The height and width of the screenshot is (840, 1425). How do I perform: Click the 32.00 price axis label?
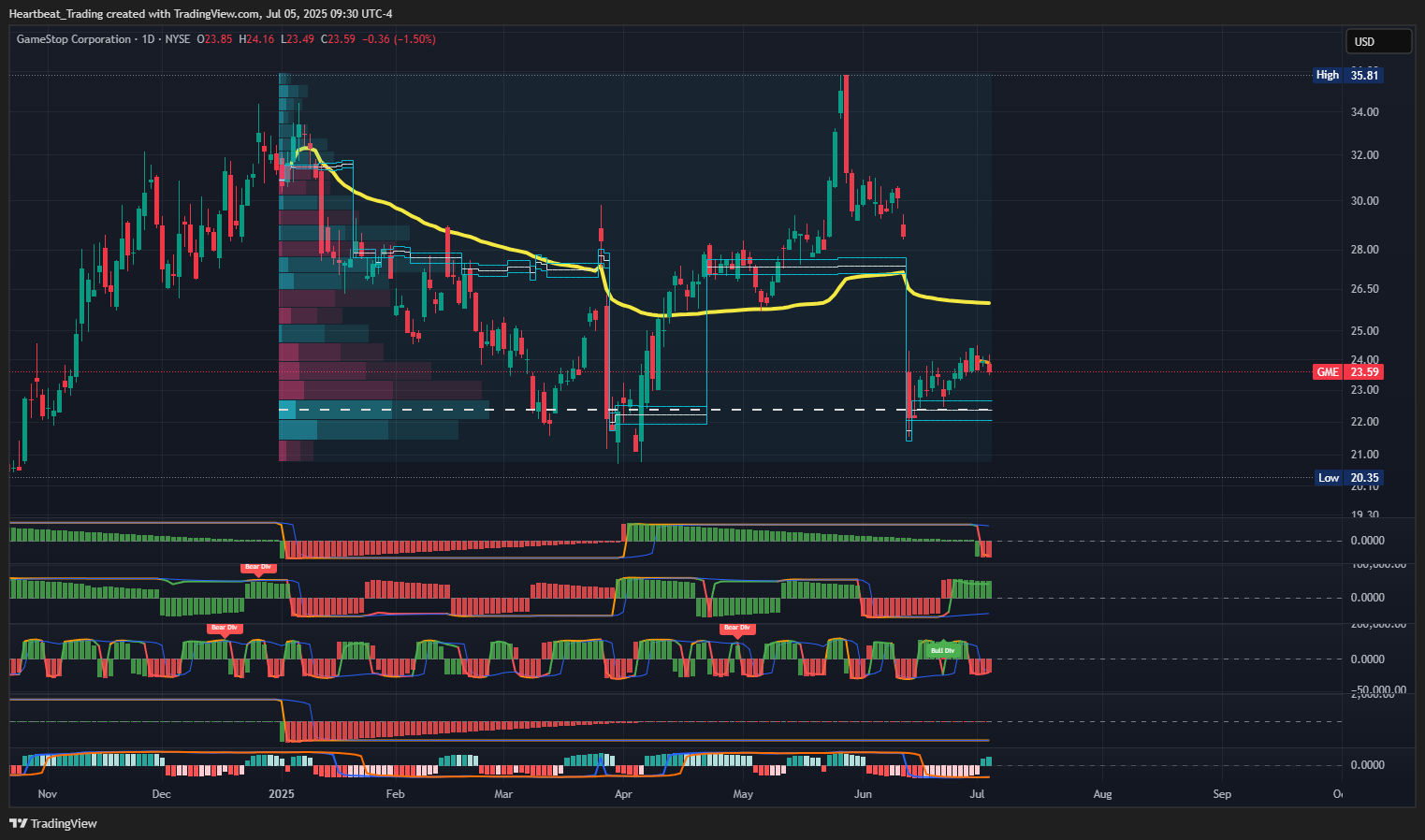click(x=1365, y=155)
